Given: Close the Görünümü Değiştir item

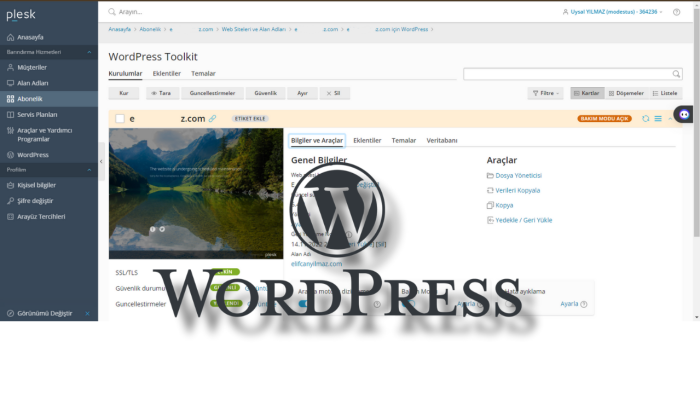Looking at the screenshot, I should click(x=88, y=313).
